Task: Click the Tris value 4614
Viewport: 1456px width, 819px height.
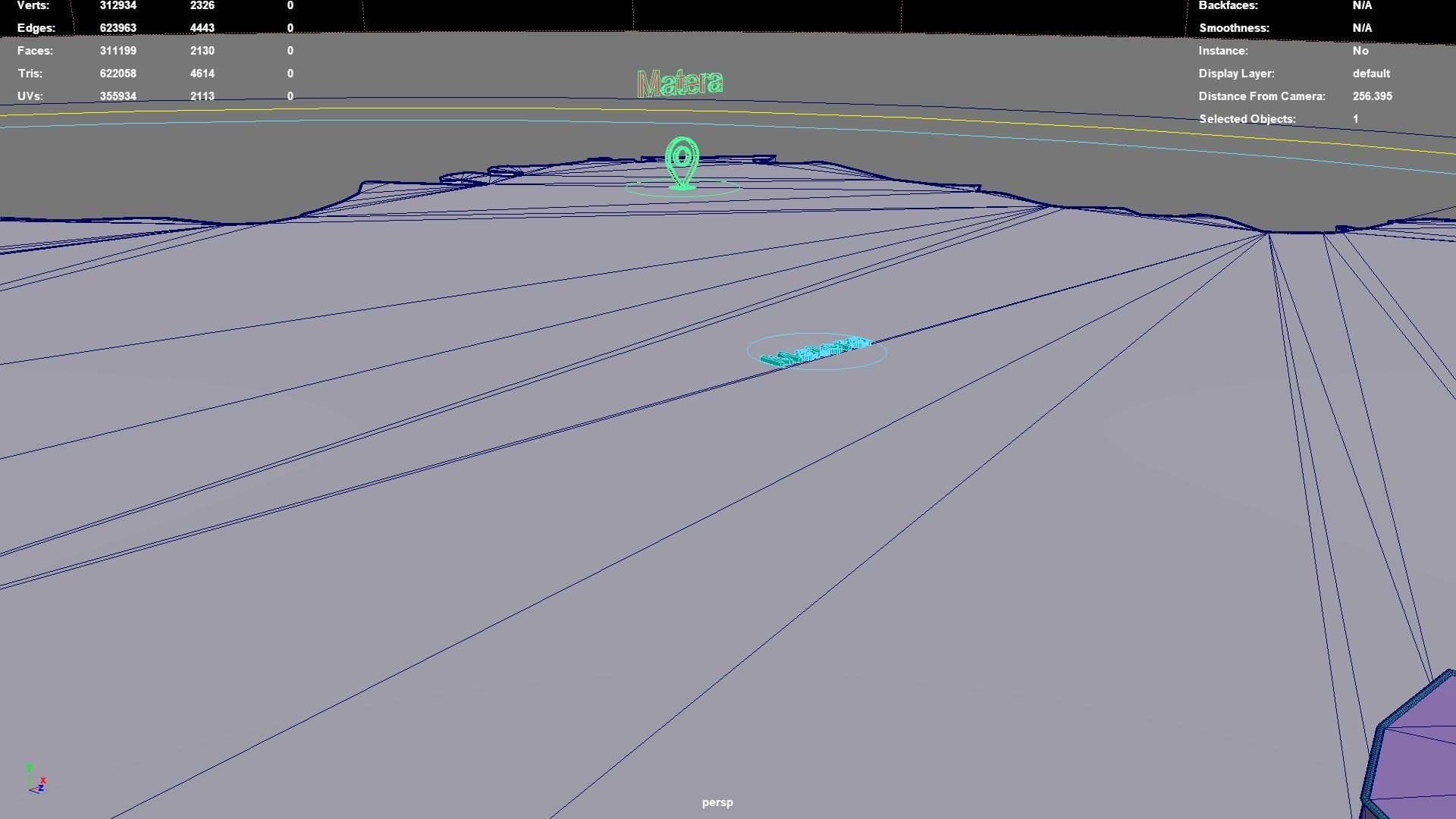Action: coord(202,74)
